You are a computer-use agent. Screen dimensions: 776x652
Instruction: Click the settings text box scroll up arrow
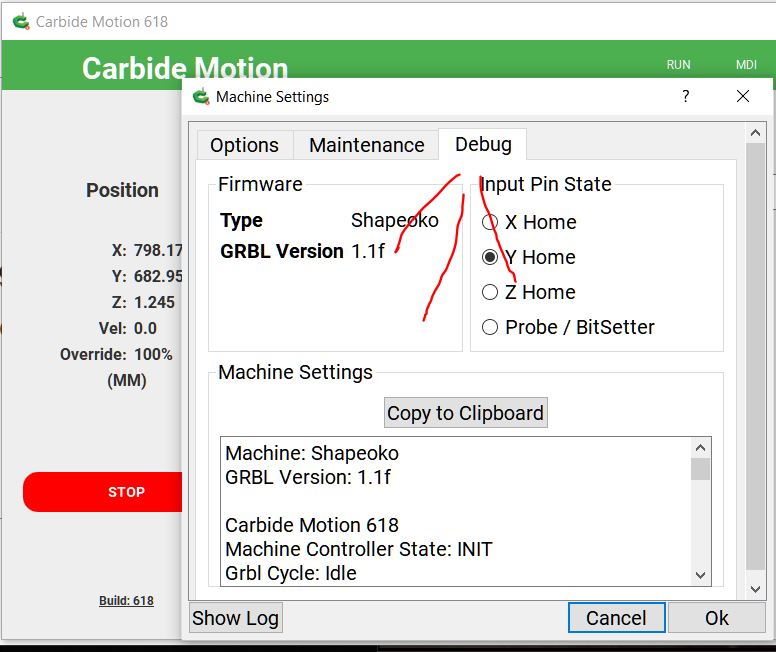click(700, 448)
